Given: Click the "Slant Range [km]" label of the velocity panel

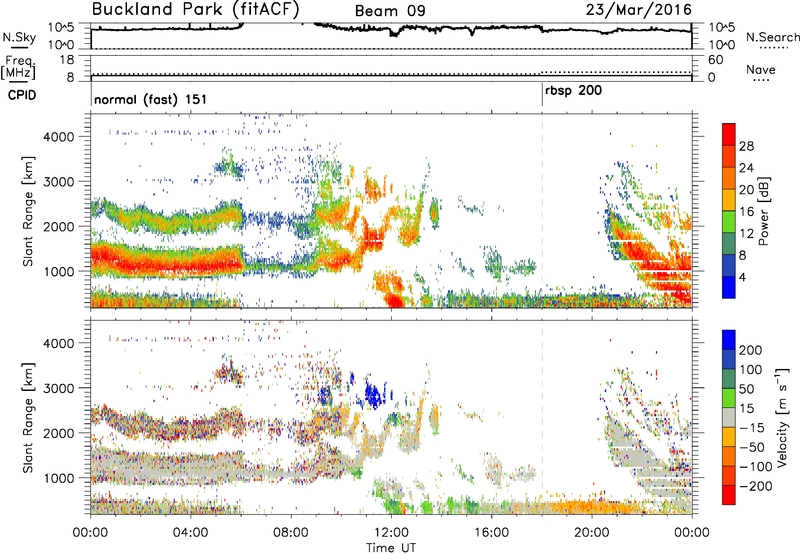Looking at the screenshot, I should (x=28, y=417).
